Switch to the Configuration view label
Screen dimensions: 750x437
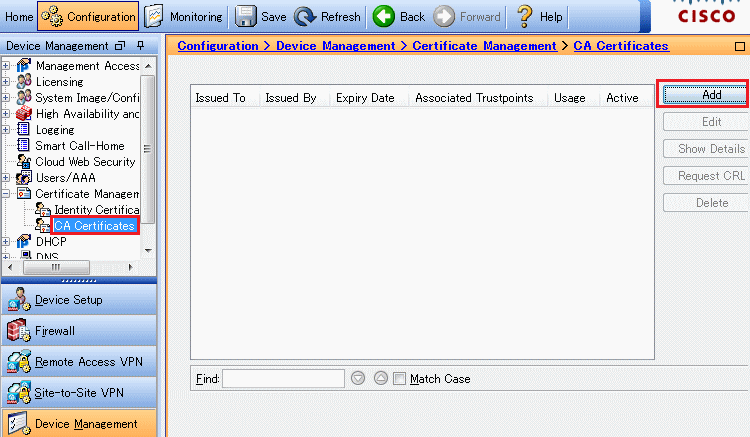[x=101, y=17]
